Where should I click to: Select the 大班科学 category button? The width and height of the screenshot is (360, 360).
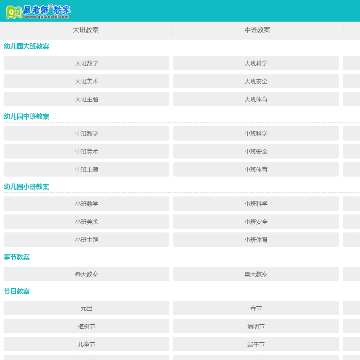pyautogui.click(x=256, y=63)
